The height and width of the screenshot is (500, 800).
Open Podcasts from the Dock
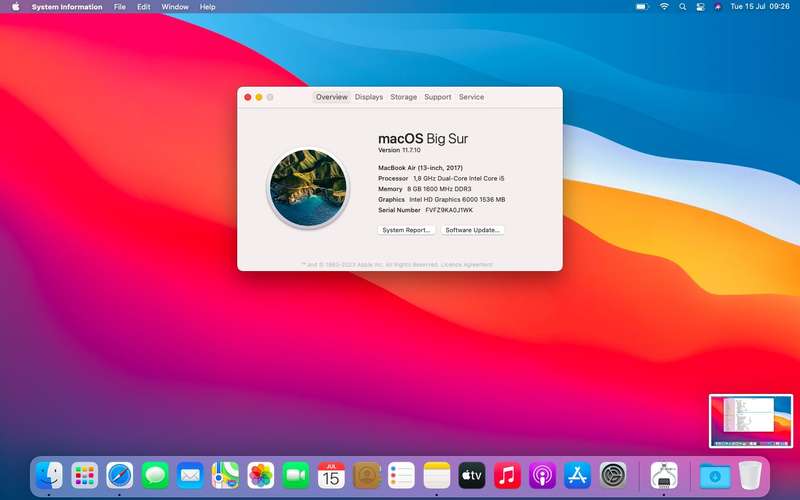coord(542,476)
